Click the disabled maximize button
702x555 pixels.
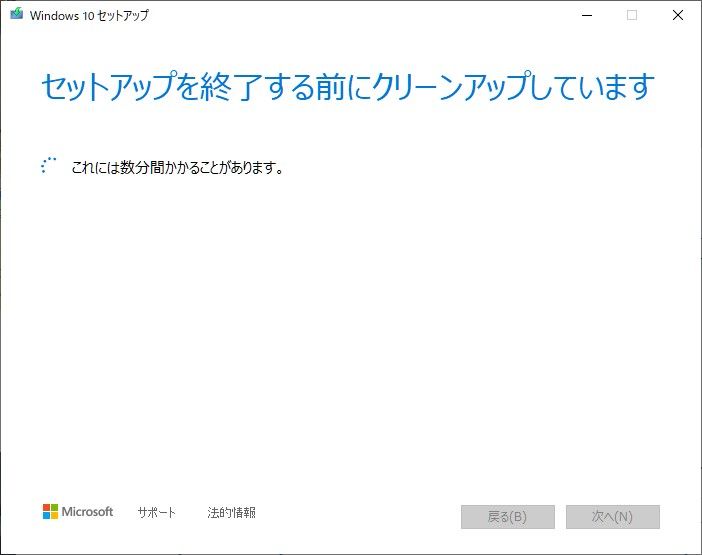632,15
